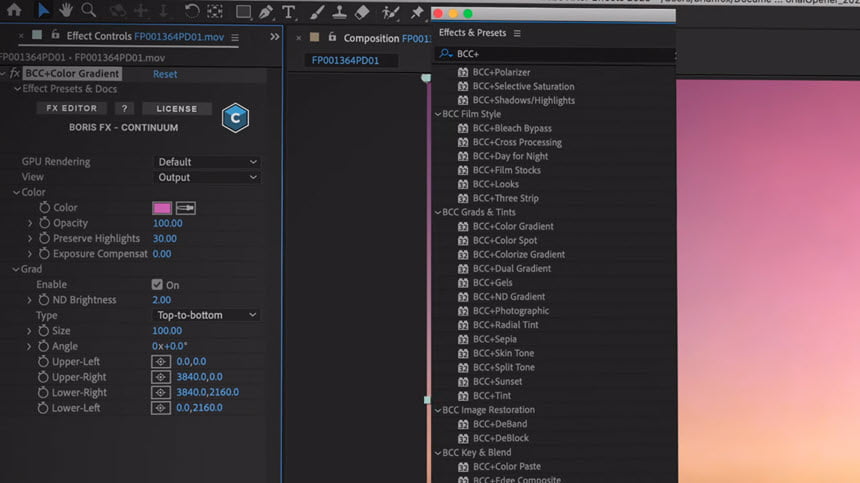Select the Rotation tool

191,10
